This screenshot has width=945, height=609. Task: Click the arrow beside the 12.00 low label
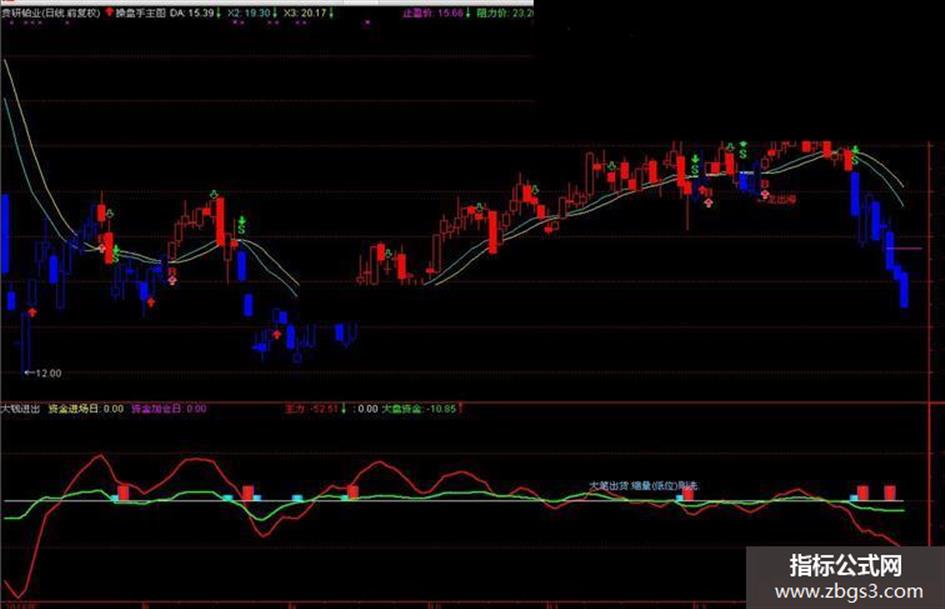click(30, 373)
